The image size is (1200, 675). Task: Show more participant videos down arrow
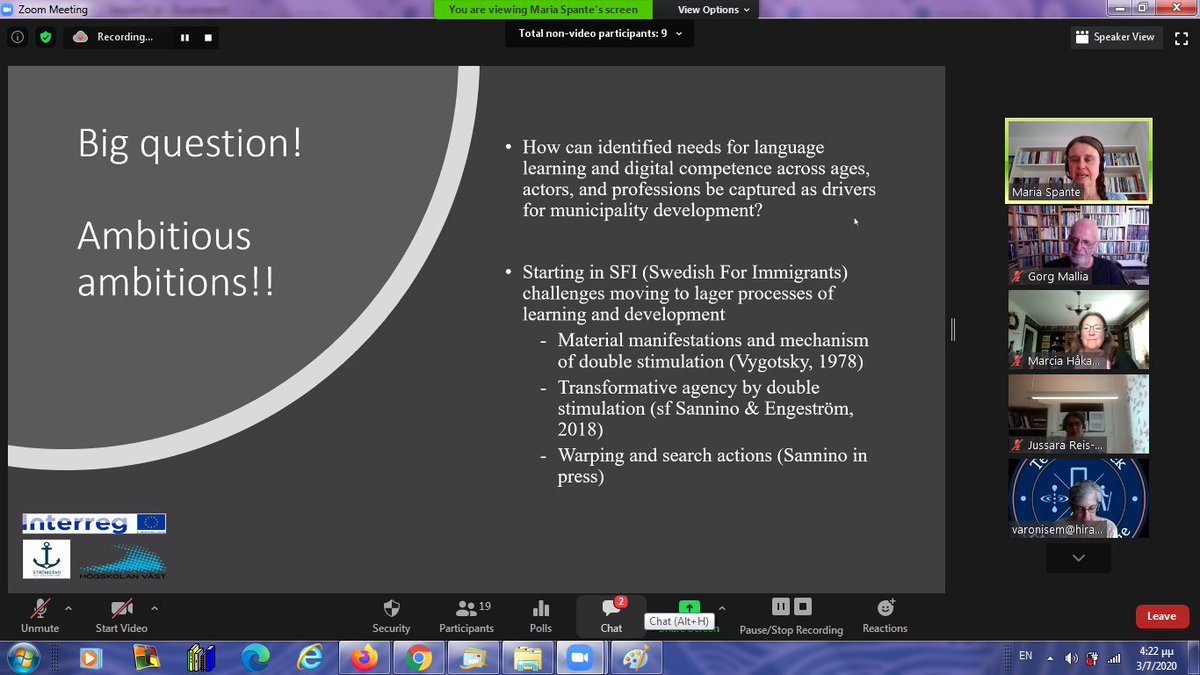[x=1078, y=558]
